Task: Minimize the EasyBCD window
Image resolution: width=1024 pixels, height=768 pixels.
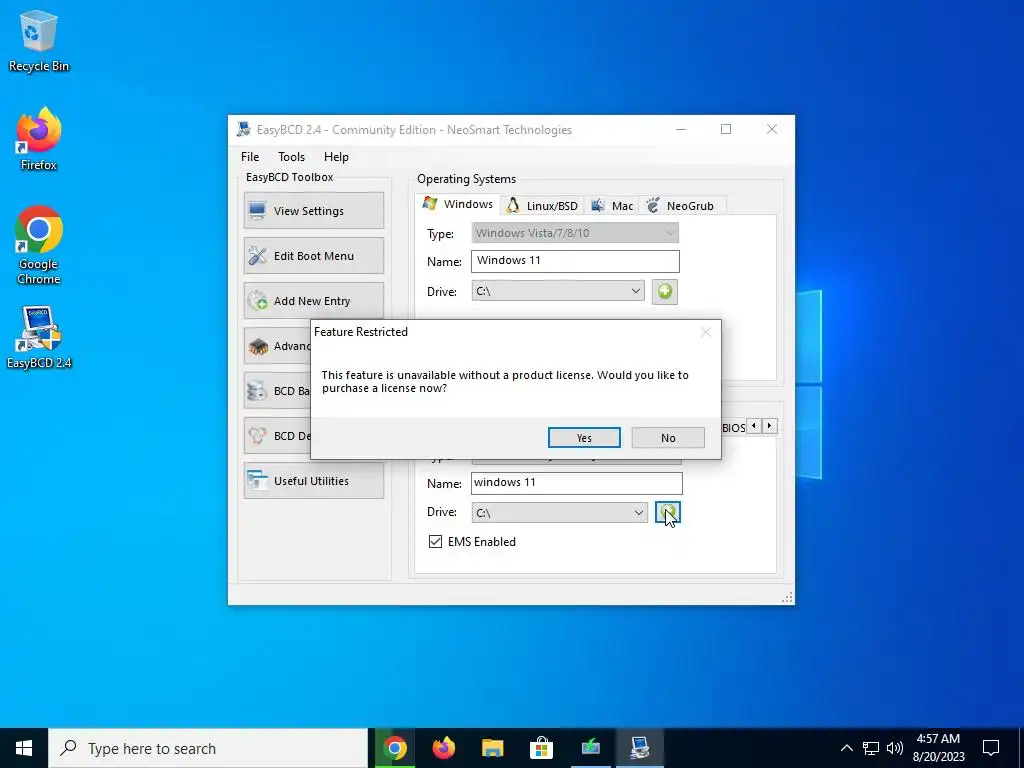Action: coord(680,129)
